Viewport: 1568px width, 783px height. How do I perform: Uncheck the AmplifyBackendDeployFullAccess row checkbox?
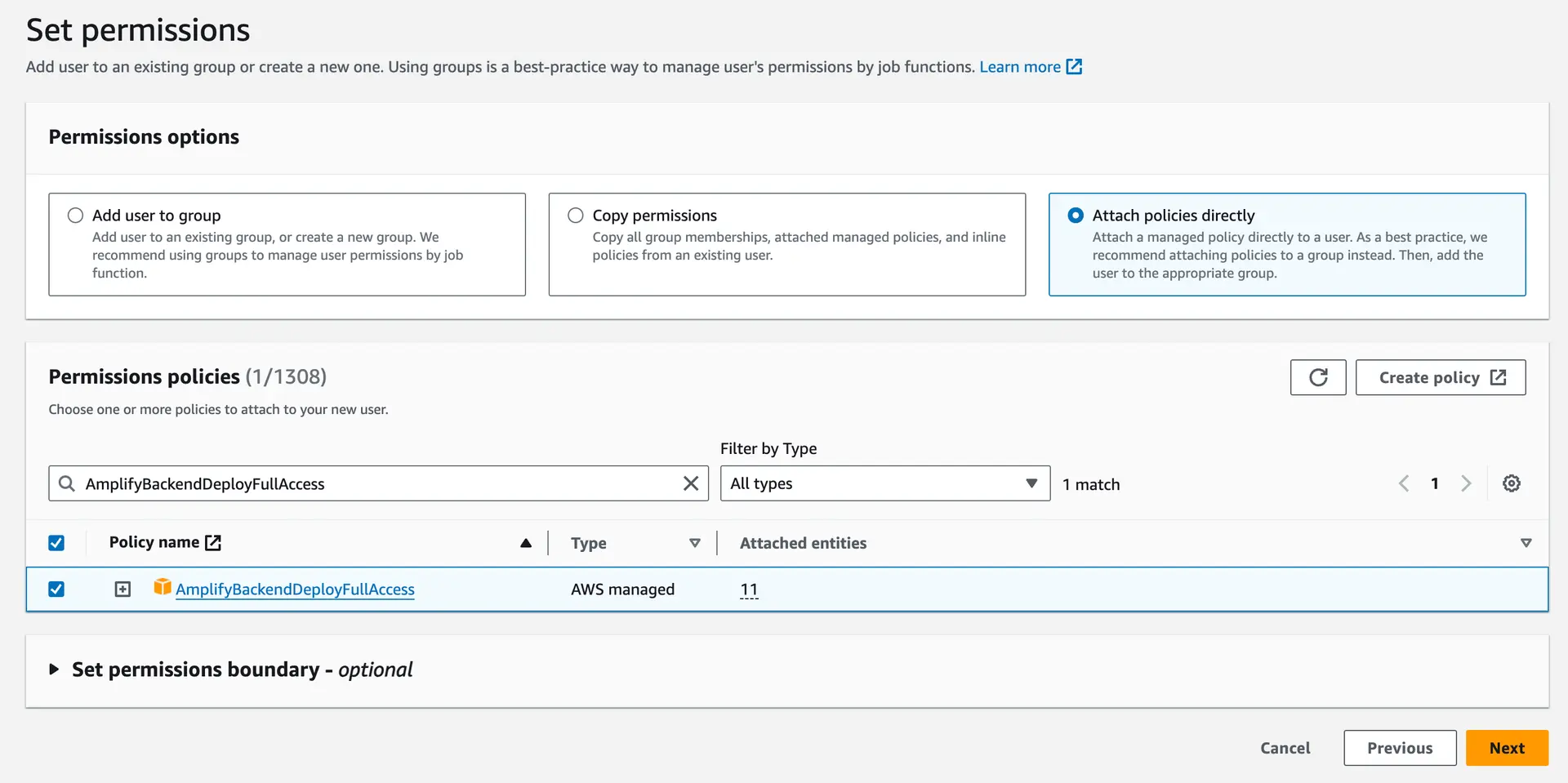pyautogui.click(x=56, y=589)
